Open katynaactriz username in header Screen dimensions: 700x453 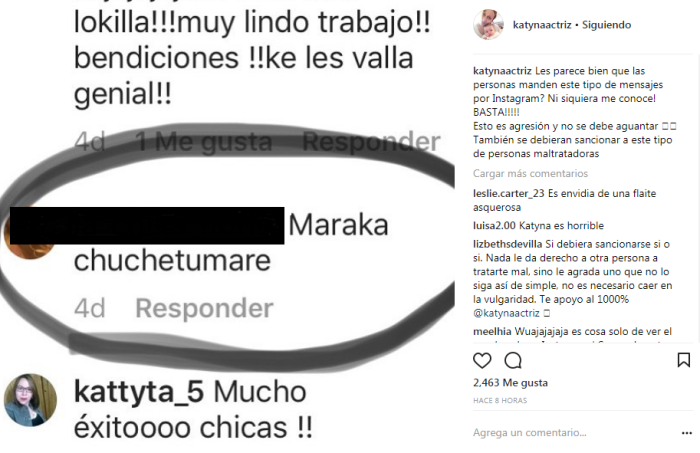(542, 25)
